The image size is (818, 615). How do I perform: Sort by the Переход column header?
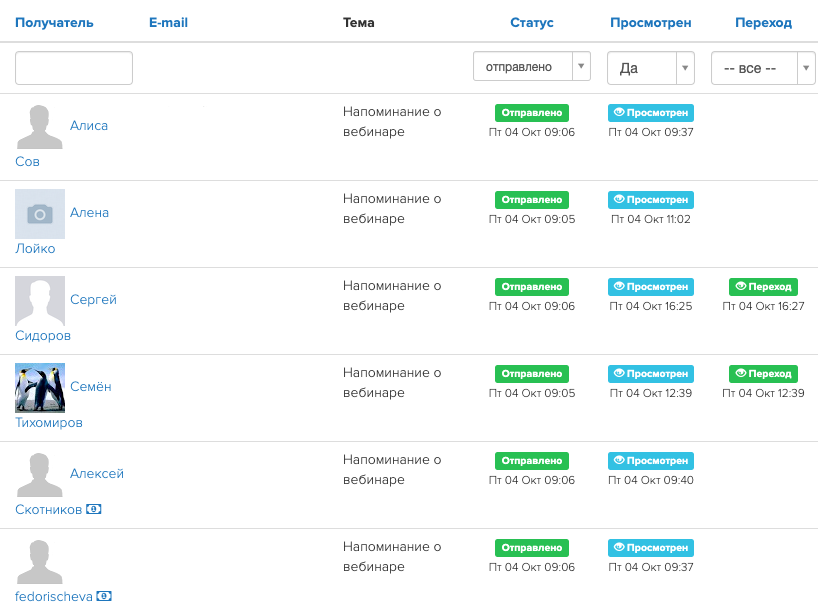click(763, 22)
